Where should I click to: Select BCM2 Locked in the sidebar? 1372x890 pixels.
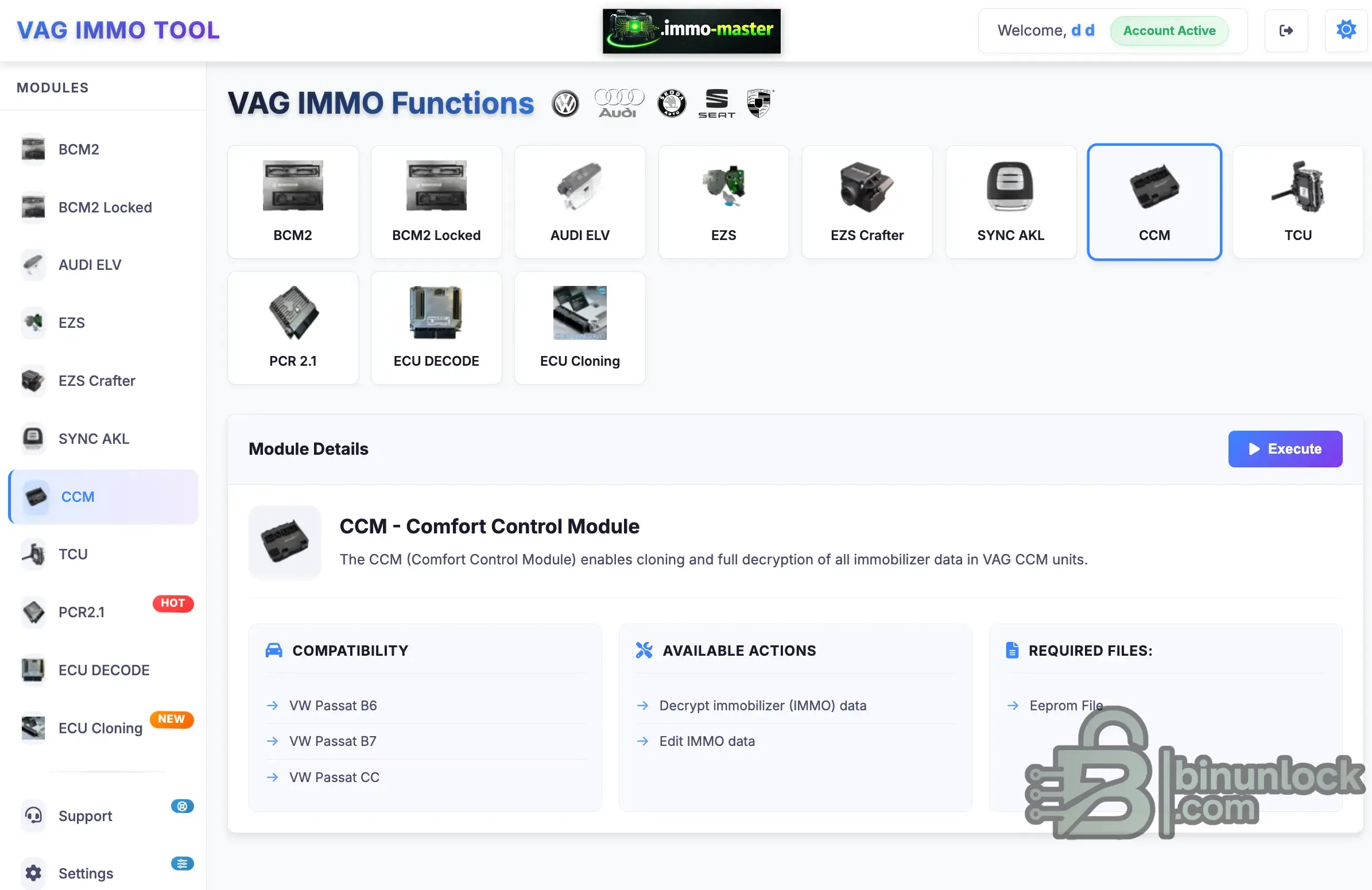point(104,207)
